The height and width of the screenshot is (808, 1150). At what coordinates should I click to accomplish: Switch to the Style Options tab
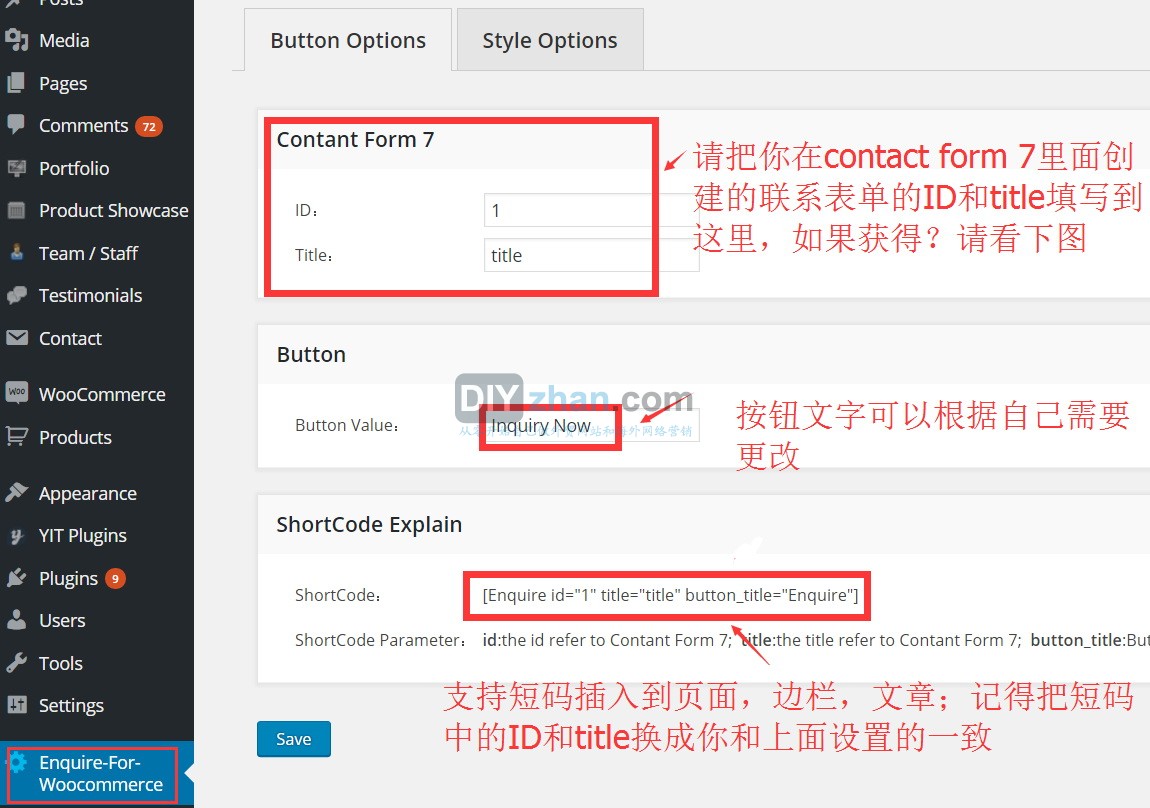(x=549, y=41)
